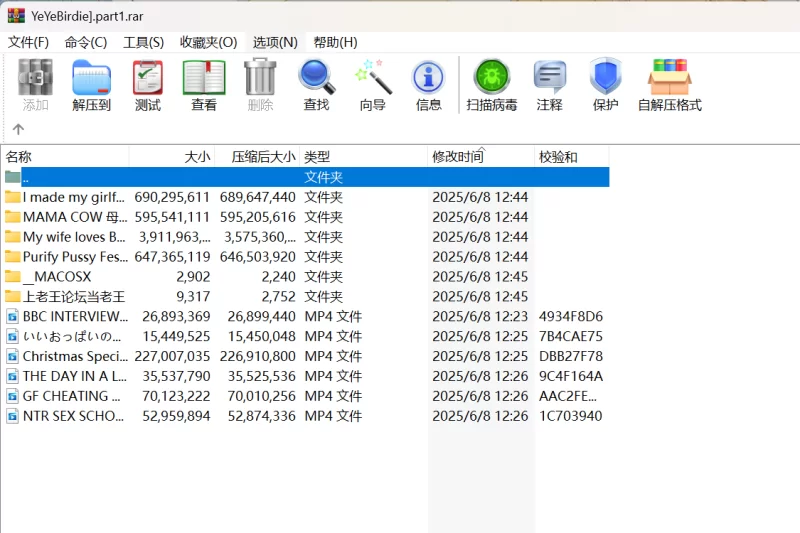The height and width of the screenshot is (533, 800).
Task: Select the 'いいおっぱいの...' MP4 file
Action: coord(72,336)
